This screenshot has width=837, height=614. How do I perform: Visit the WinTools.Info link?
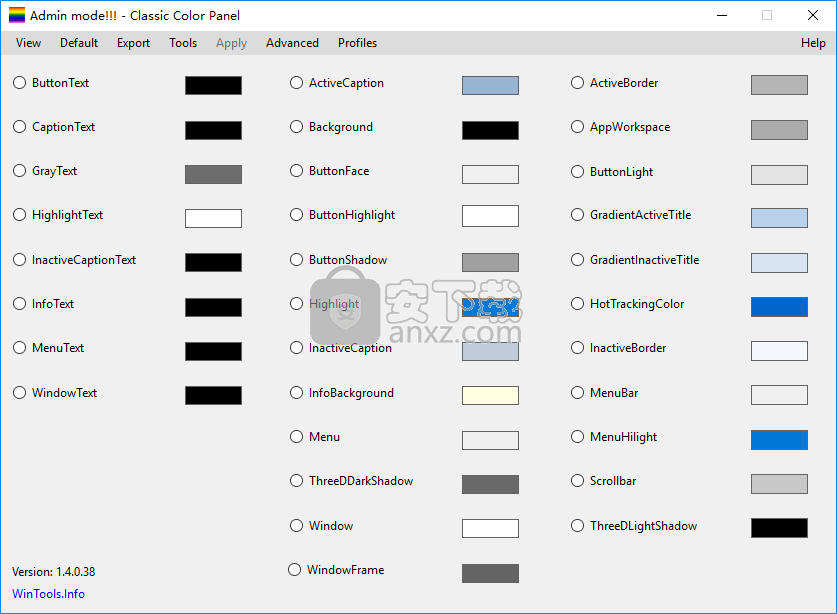49,594
